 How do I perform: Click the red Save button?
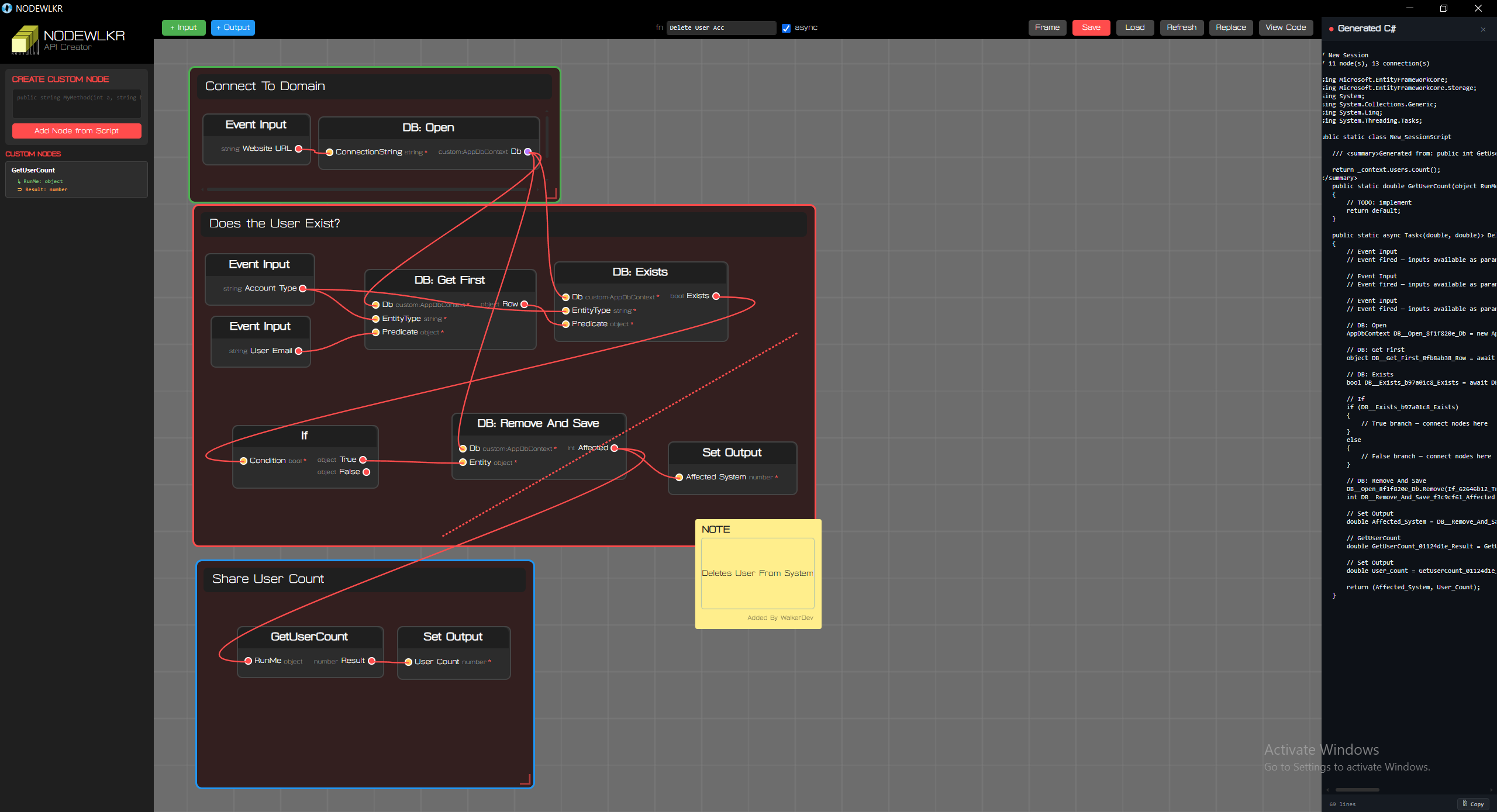click(x=1091, y=27)
